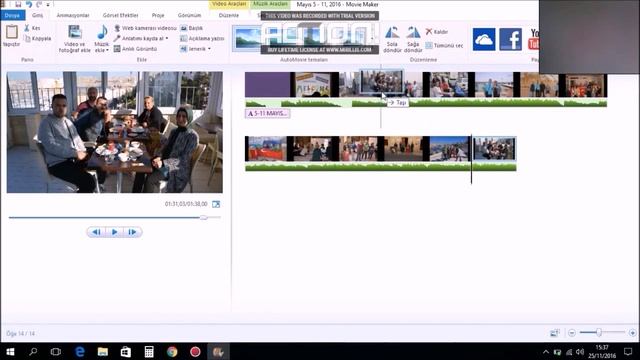Click the Öge 14 / 14 status text

click(x=21, y=333)
